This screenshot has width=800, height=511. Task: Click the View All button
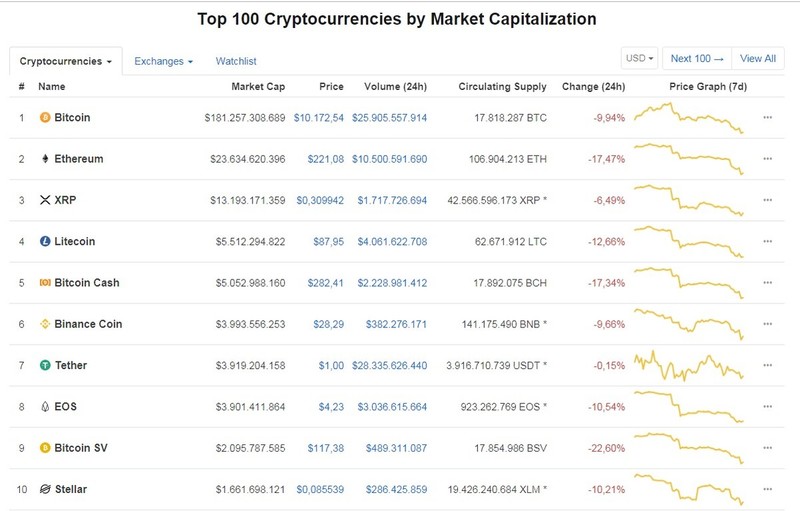[758, 58]
